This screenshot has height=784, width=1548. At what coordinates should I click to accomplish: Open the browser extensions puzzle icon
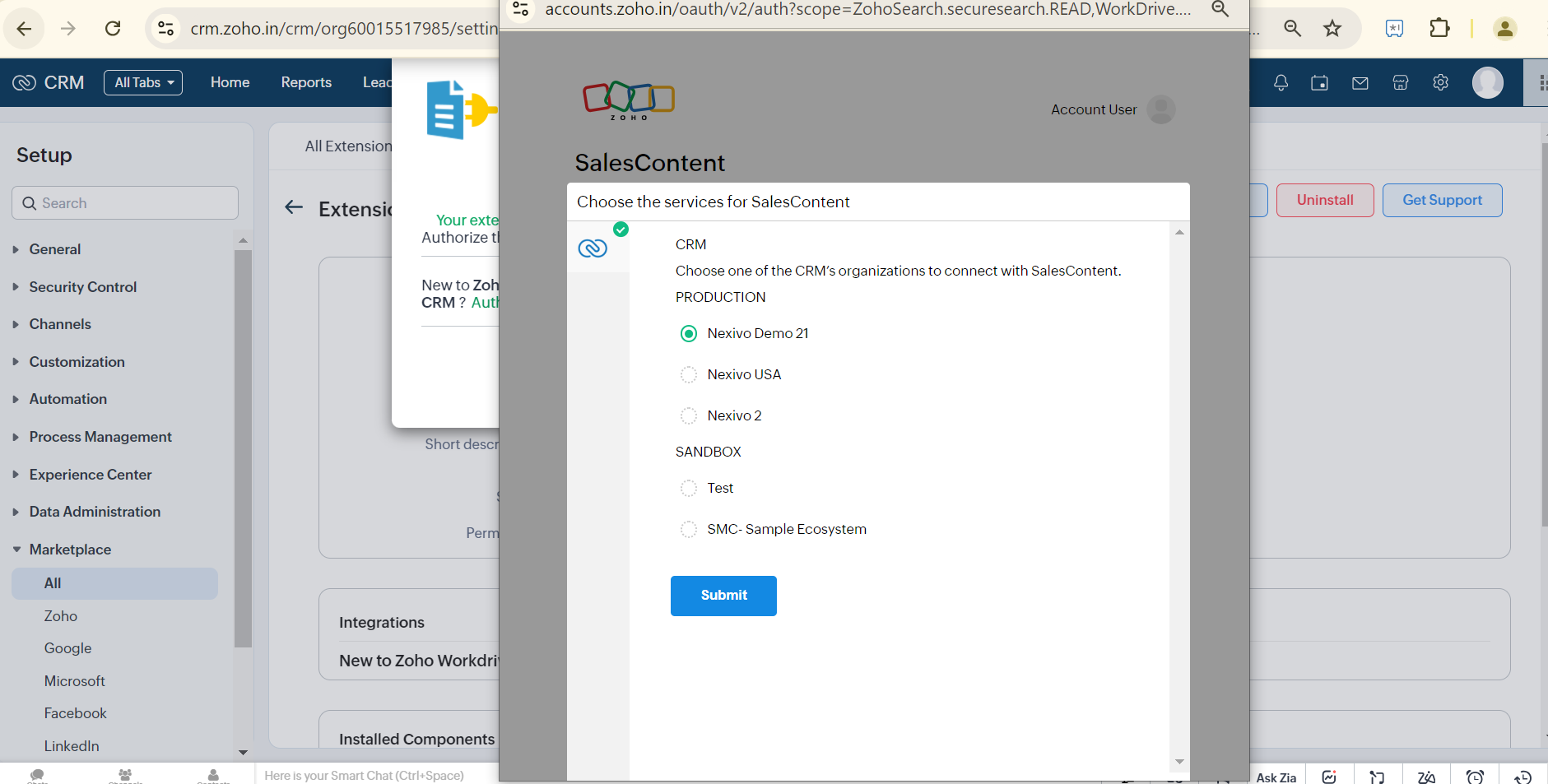(x=1439, y=29)
